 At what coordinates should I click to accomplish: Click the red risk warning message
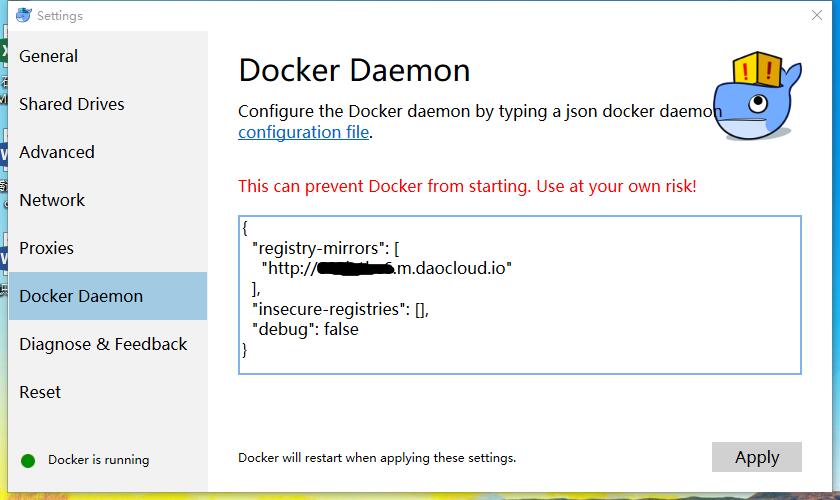[x=467, y=186]
